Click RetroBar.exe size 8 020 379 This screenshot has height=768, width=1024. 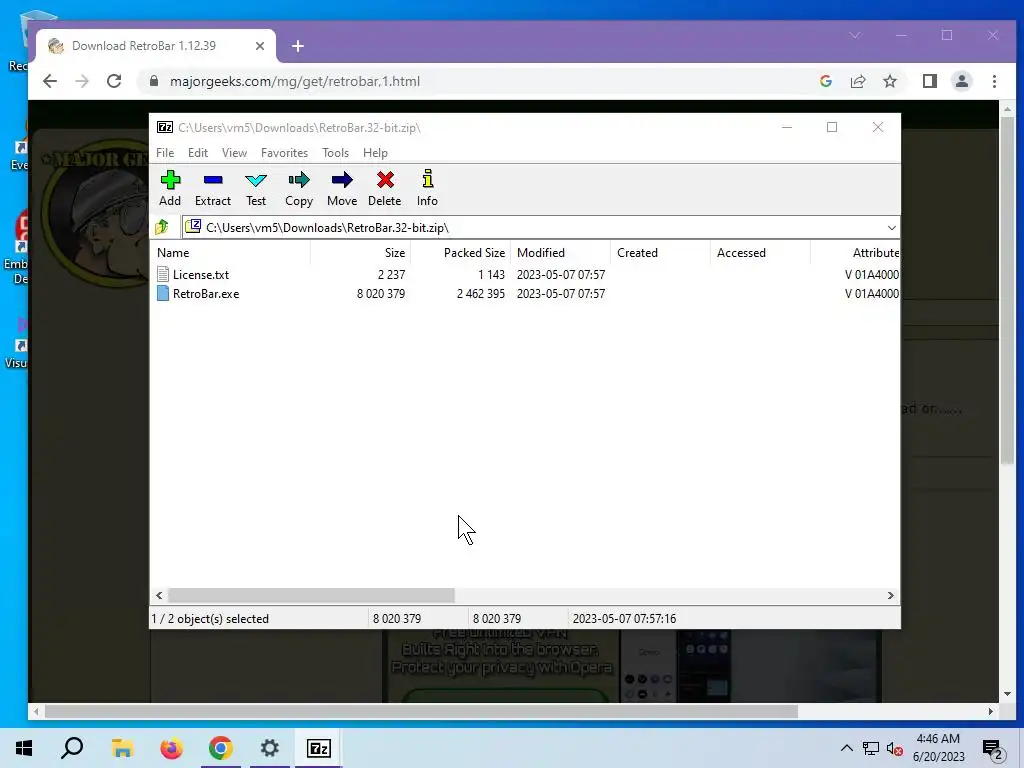coord(381,294)
